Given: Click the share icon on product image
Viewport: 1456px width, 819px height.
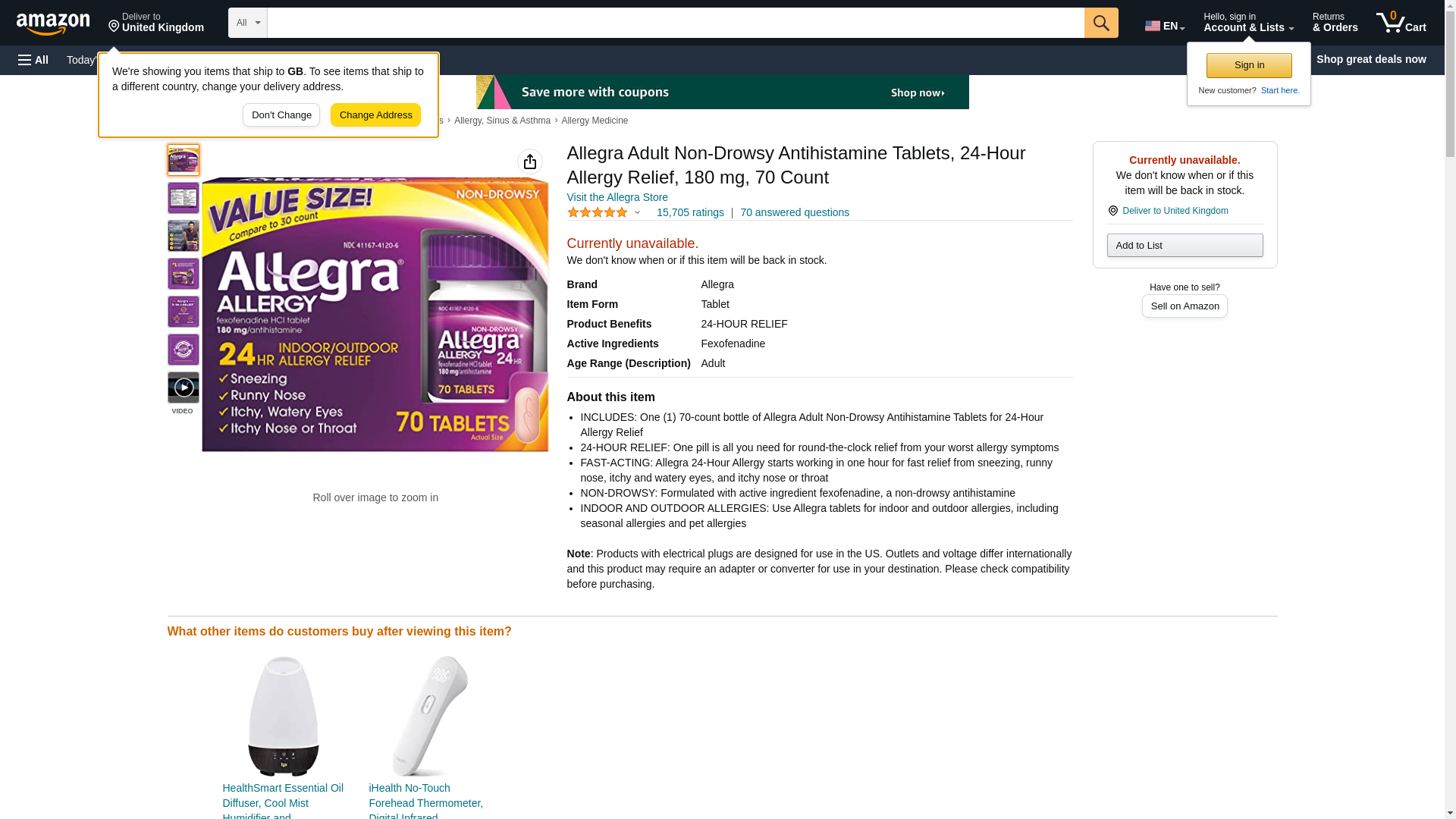Looking at the screenshot, I should [x=530, y=162].
